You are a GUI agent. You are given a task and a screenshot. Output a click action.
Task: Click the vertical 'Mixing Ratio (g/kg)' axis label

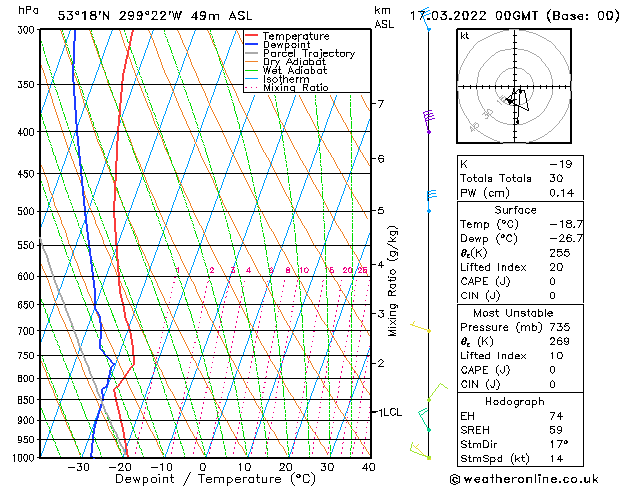click(x=392, y=281)
